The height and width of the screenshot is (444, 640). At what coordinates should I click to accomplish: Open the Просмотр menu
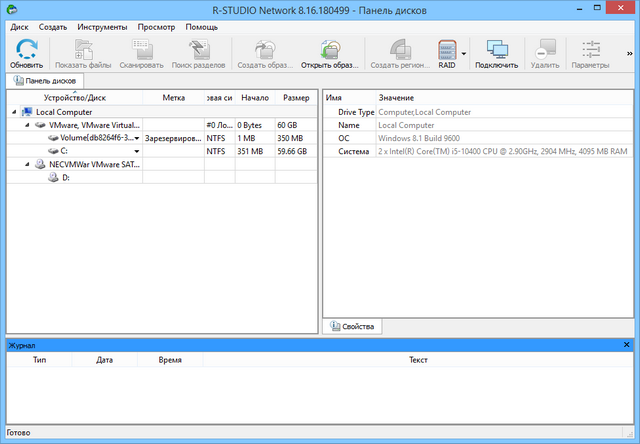click(x=156, y=27)
